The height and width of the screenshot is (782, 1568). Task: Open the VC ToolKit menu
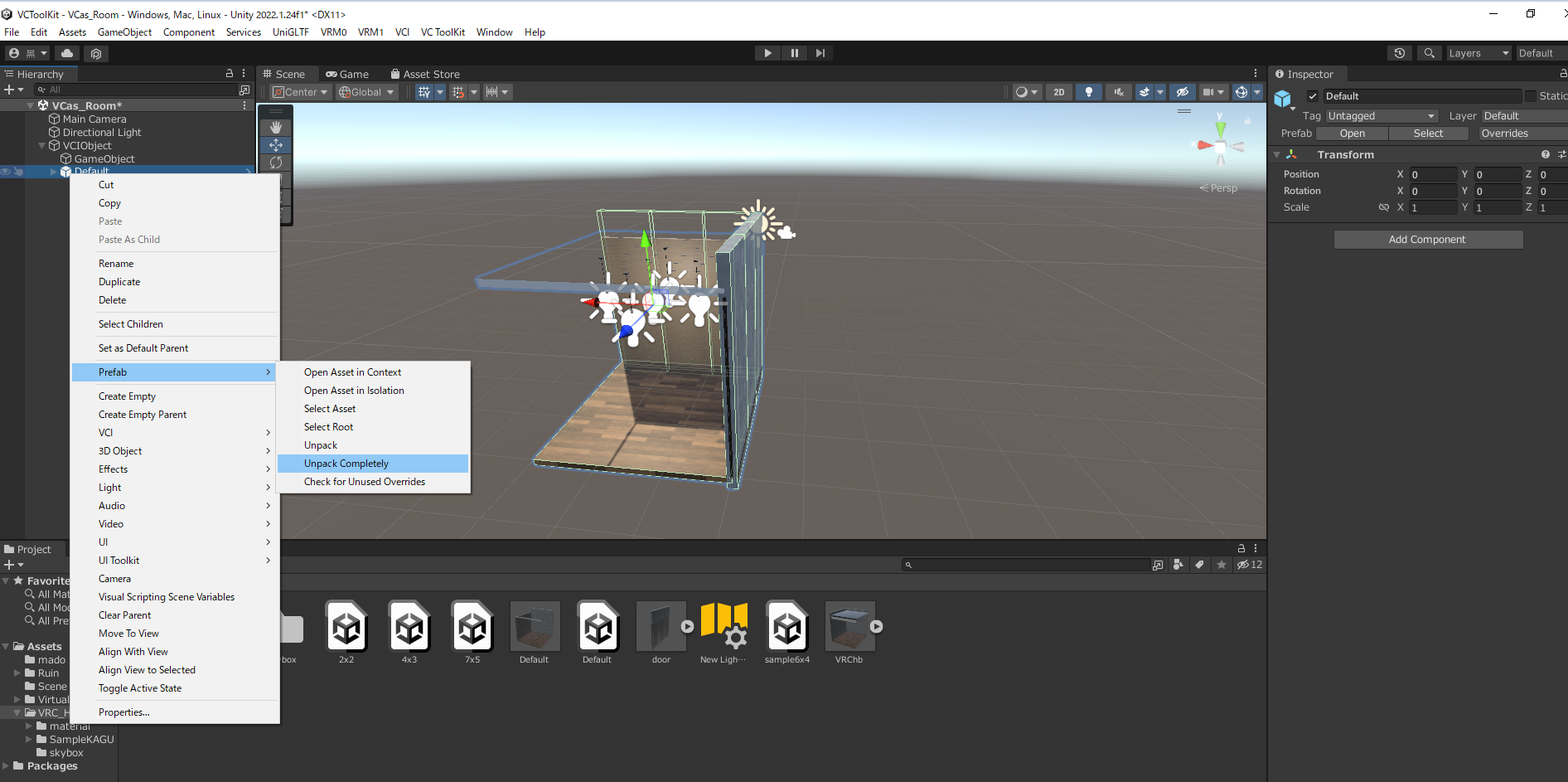443,32
